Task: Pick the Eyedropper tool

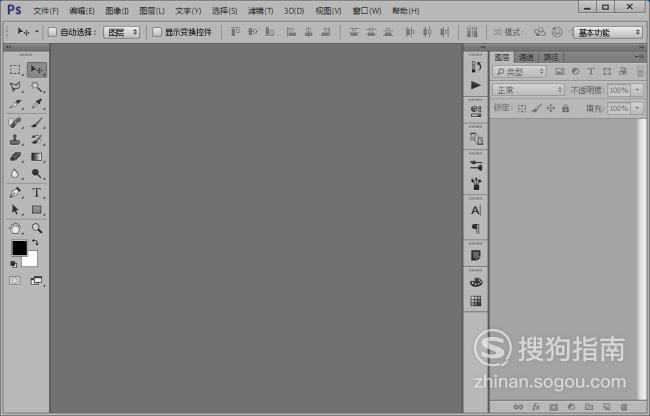Action: [37, 105]
